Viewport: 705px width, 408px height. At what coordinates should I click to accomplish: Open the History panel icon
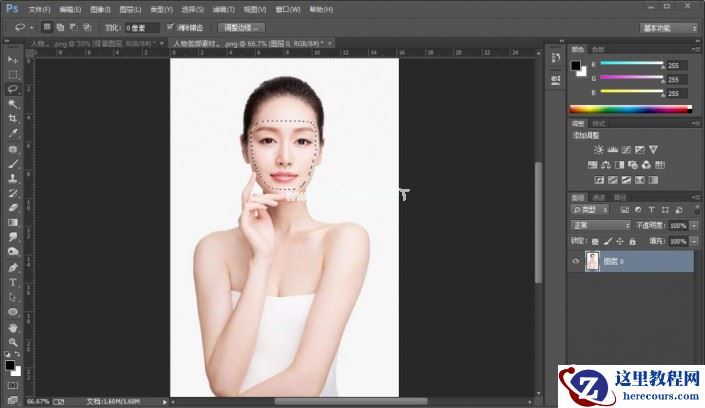556,58
